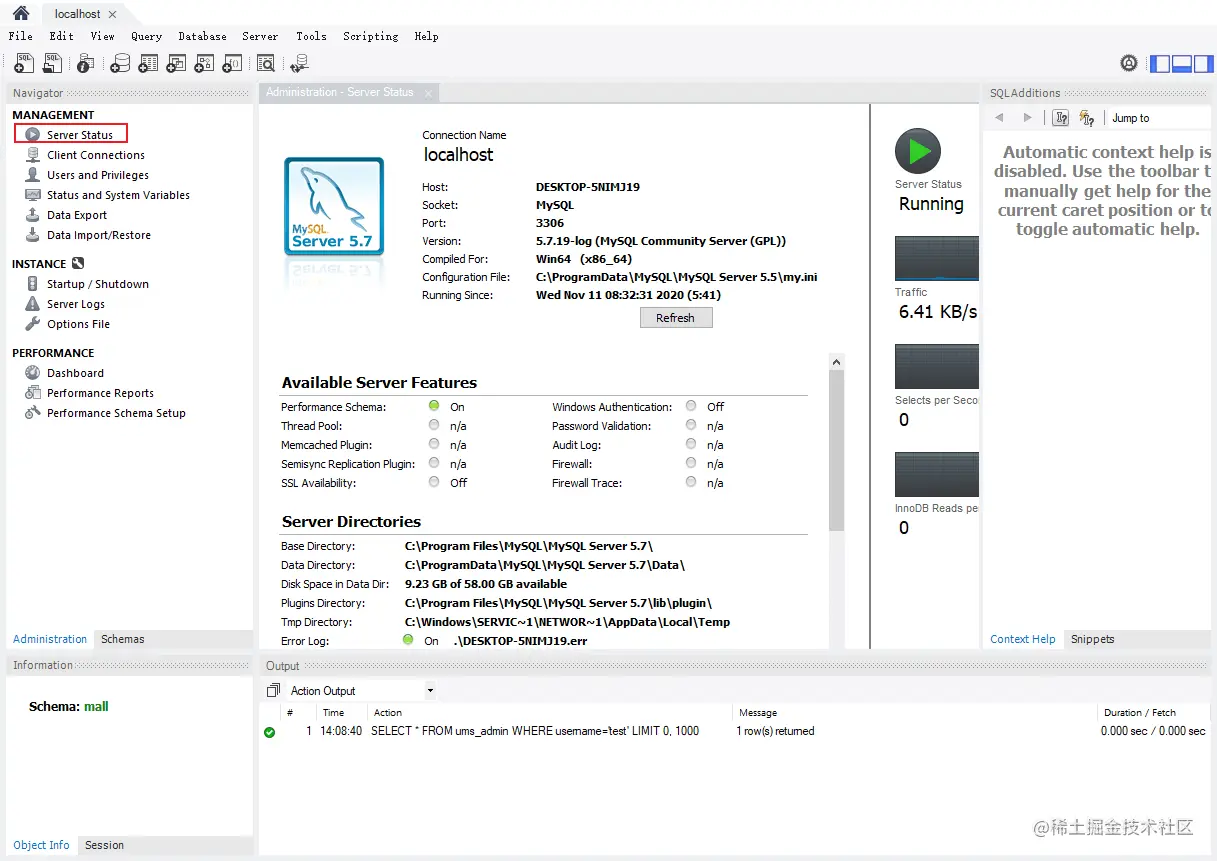Create a new SQL tab from toolbar
The width and height of the screenshot is (1217, 861).
coord(24,63)
